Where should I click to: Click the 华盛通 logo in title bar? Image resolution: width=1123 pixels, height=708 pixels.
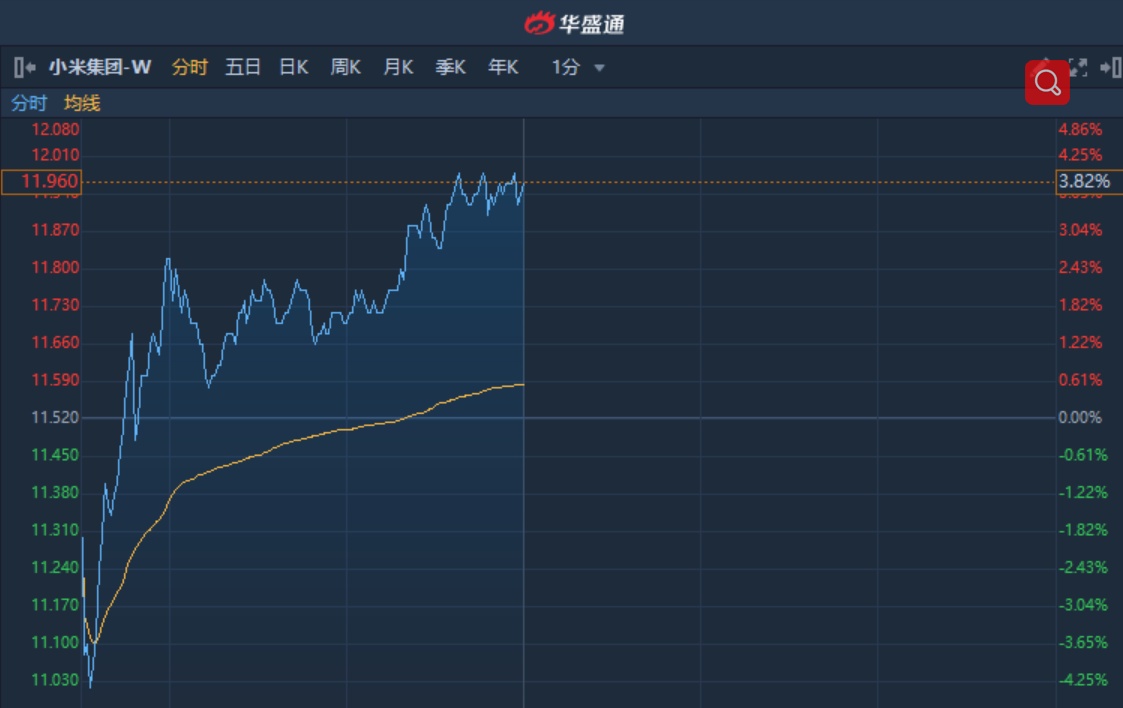(x=574, y=23)
